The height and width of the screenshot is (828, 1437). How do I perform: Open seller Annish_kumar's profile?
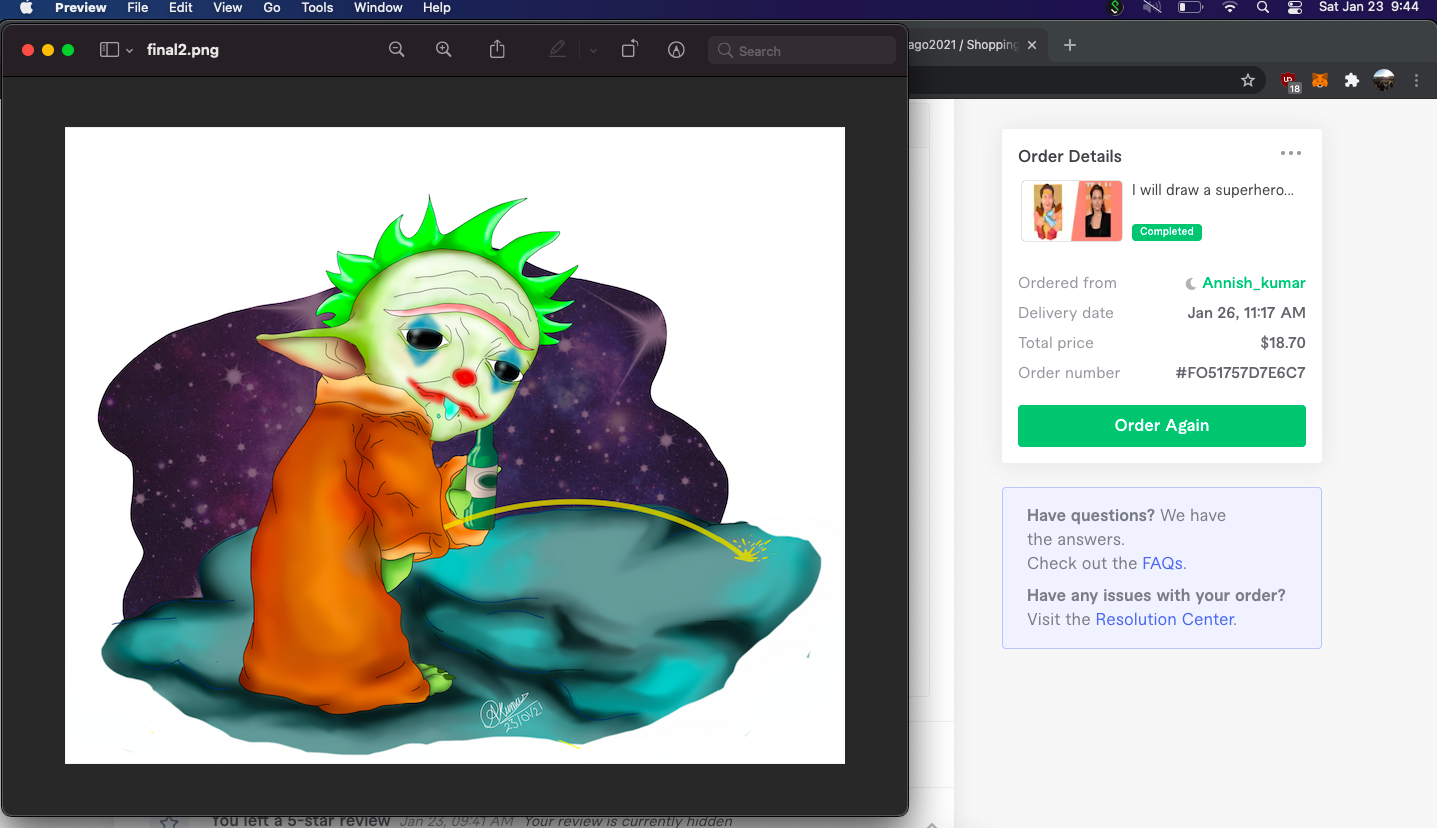1254,283
